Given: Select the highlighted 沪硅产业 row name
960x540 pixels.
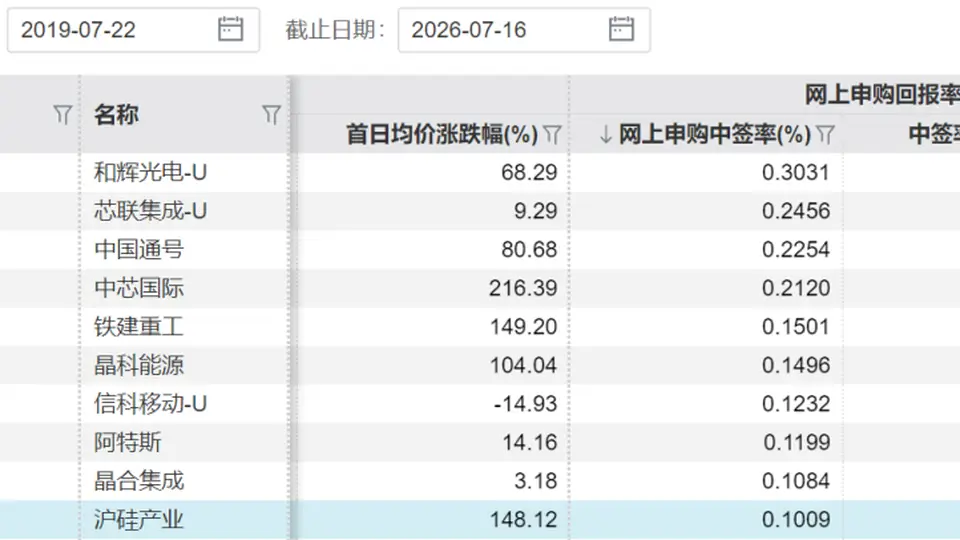Looking at the screenshot, I should (139, 519).
